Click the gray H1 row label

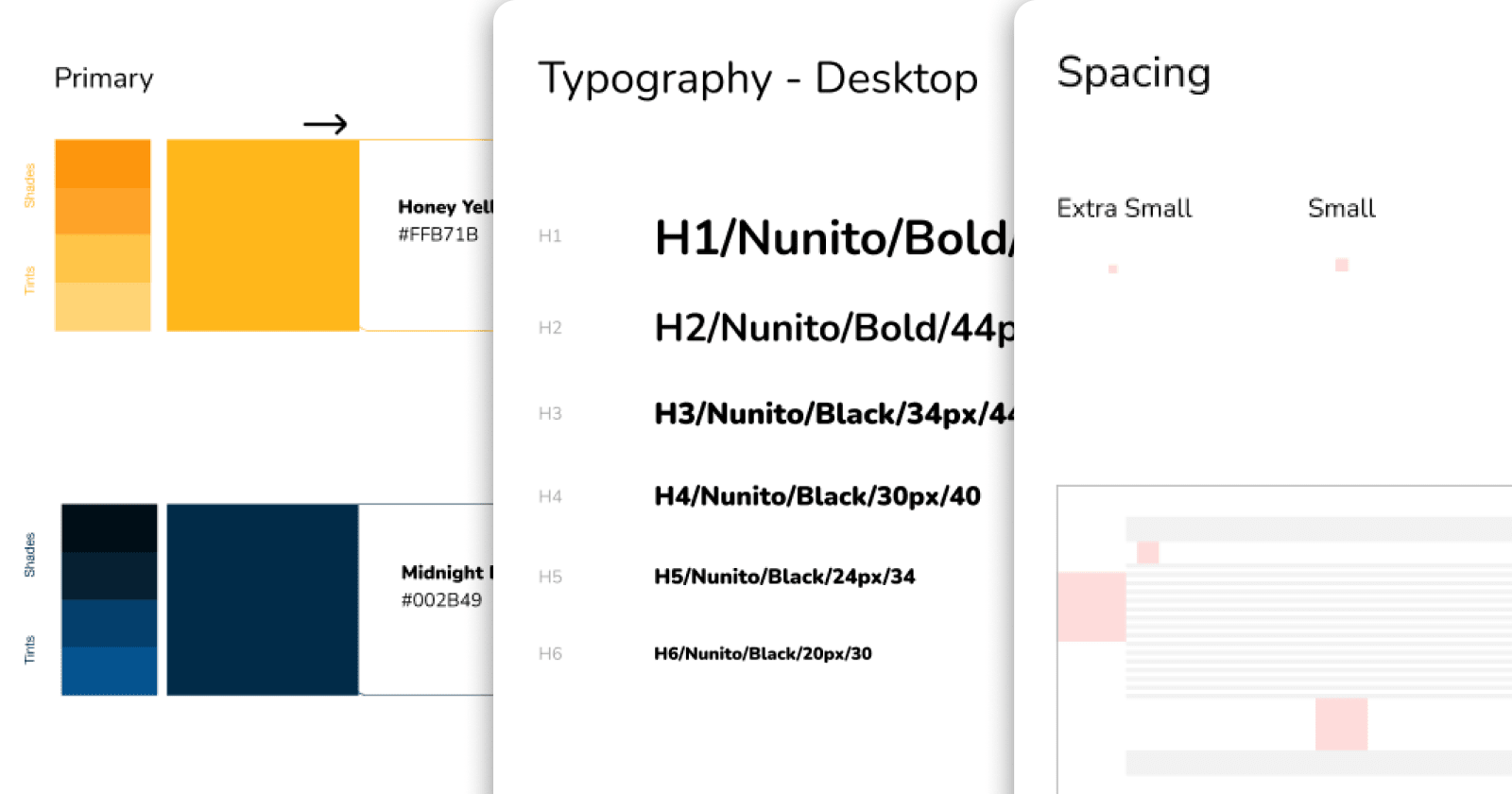(x=550, y=236)
